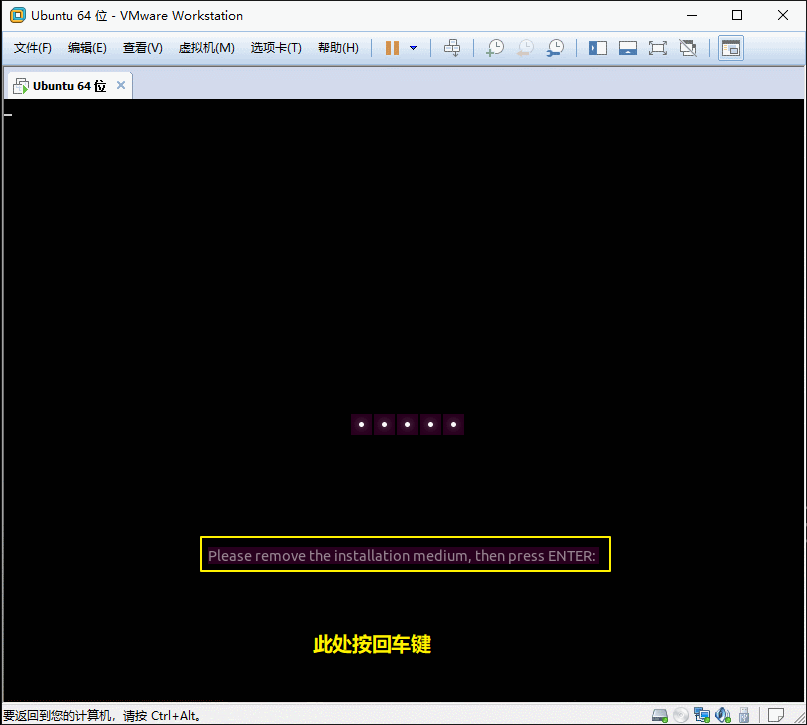Click the network adapter status icon
Image resolution: width=807 pixels, height=725 pixels.
(x=701, y=715)
